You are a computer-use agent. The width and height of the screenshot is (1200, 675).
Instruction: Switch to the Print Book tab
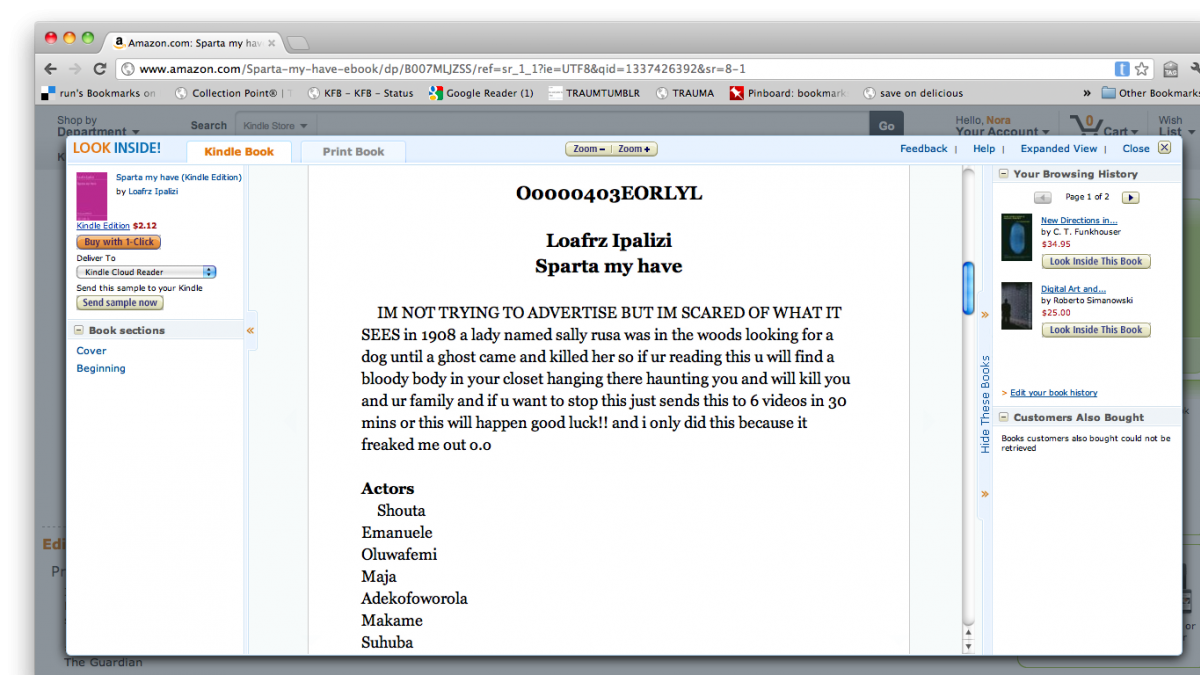click(x=354, y=152)
